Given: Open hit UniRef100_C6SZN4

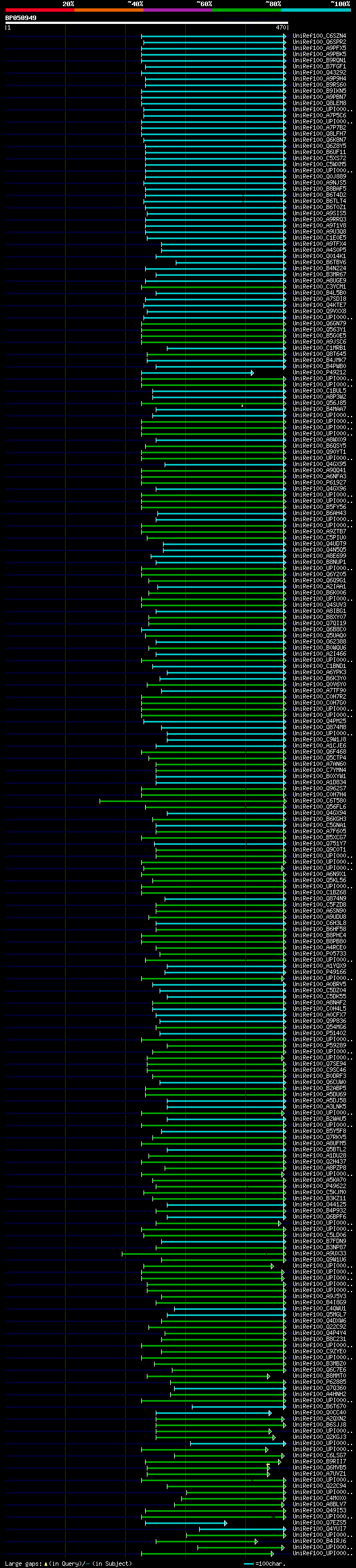Looking at the screenshot, I should [x=319, y=36].
